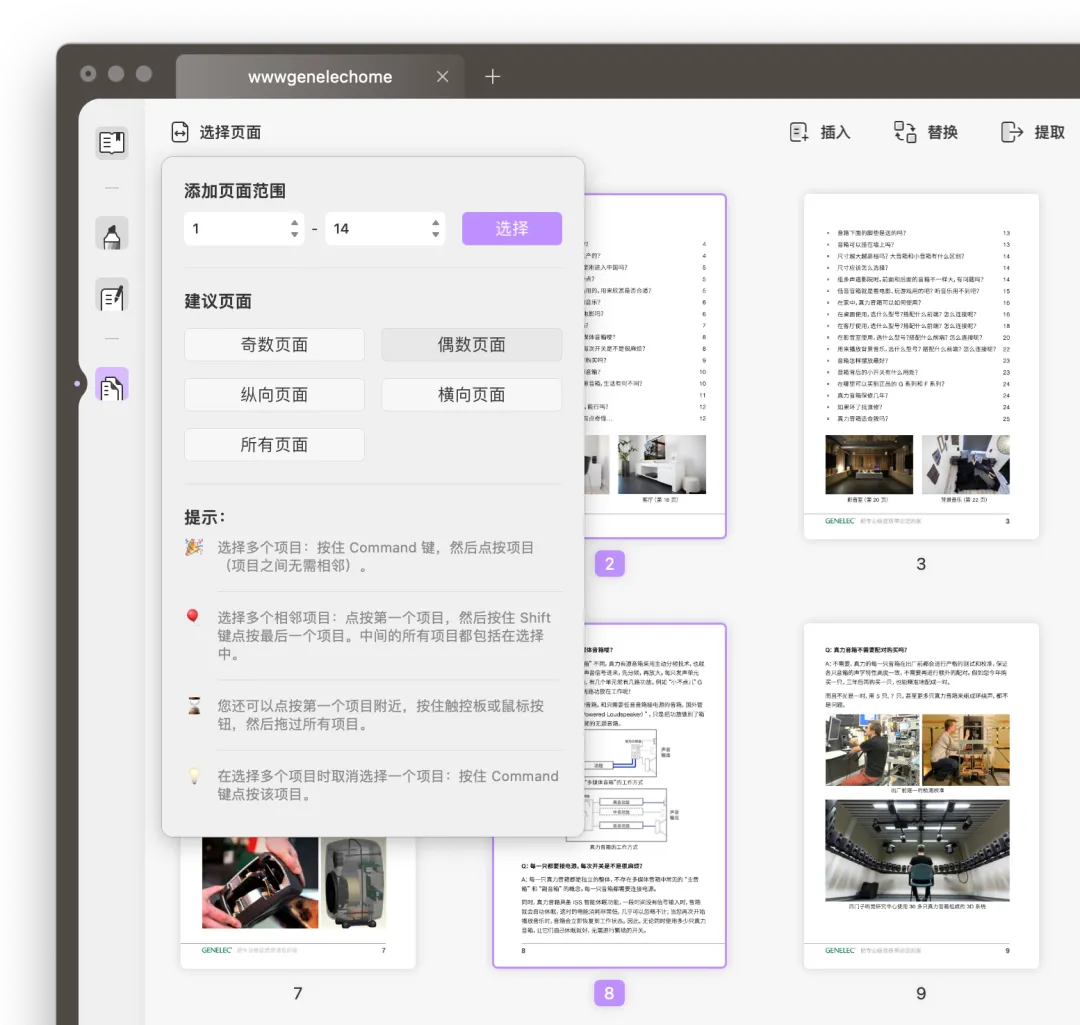Open a new tab with plus
Image resolution: width=1080 pixels, height=1025 pixels.
pos(492,76)
